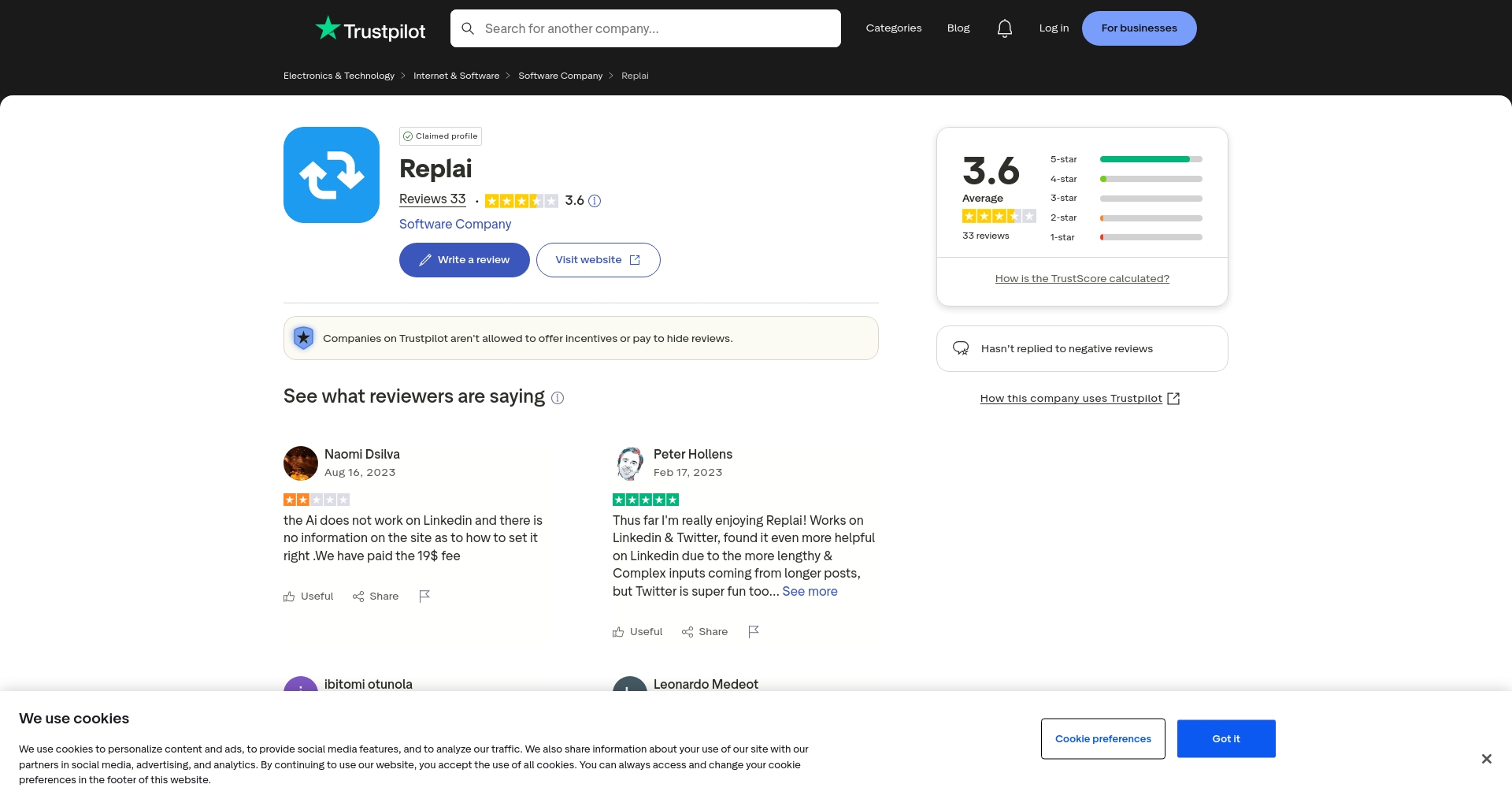Mark Naomi Dsilva's review as Useful
The height and width of the screenshot is (788, 1512).
309,597
